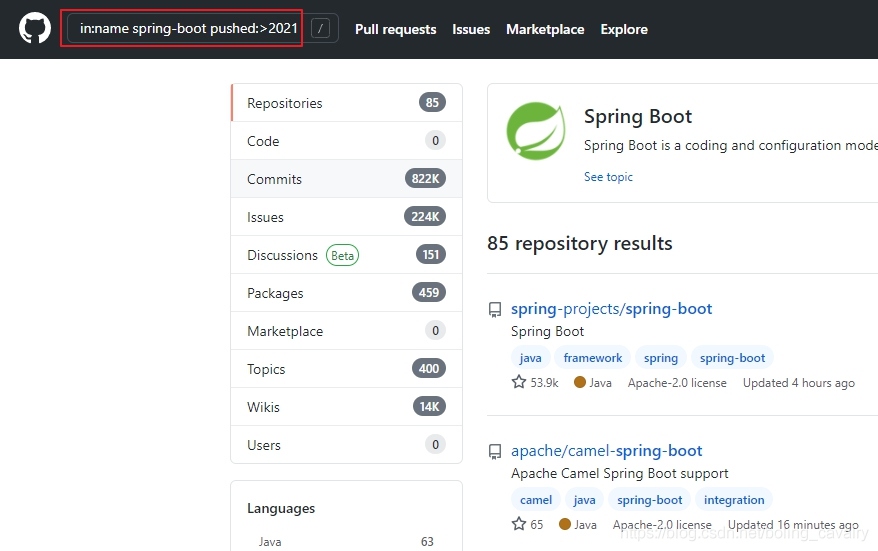Open the GitHub Octocat home logo
Screen dimensions: 878x551
[35, 28]
